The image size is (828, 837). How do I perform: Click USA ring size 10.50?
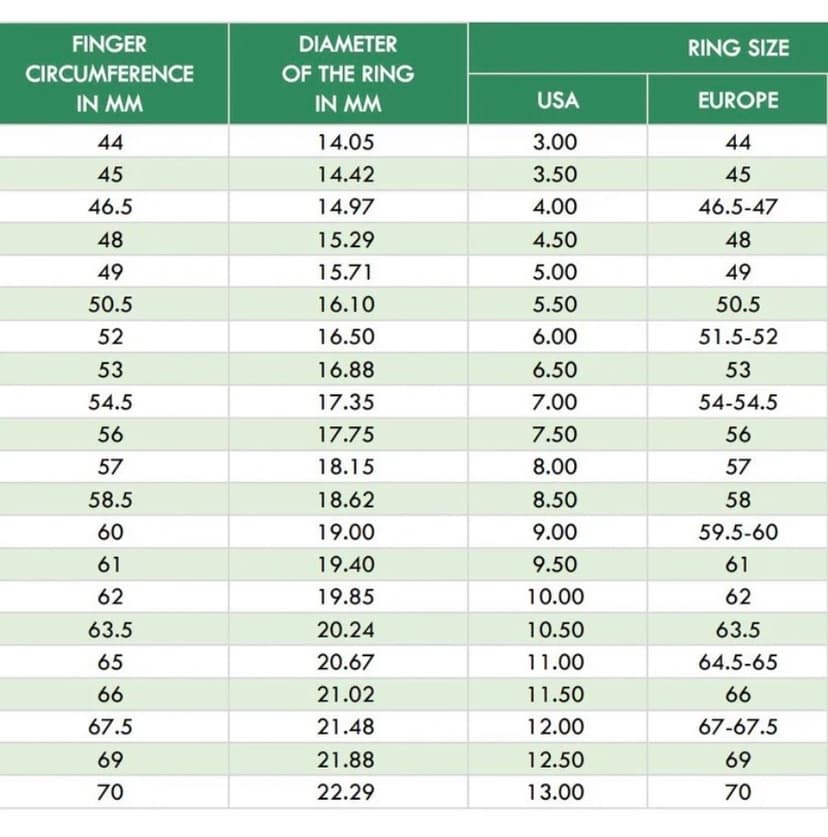click(x=555, y=630)
